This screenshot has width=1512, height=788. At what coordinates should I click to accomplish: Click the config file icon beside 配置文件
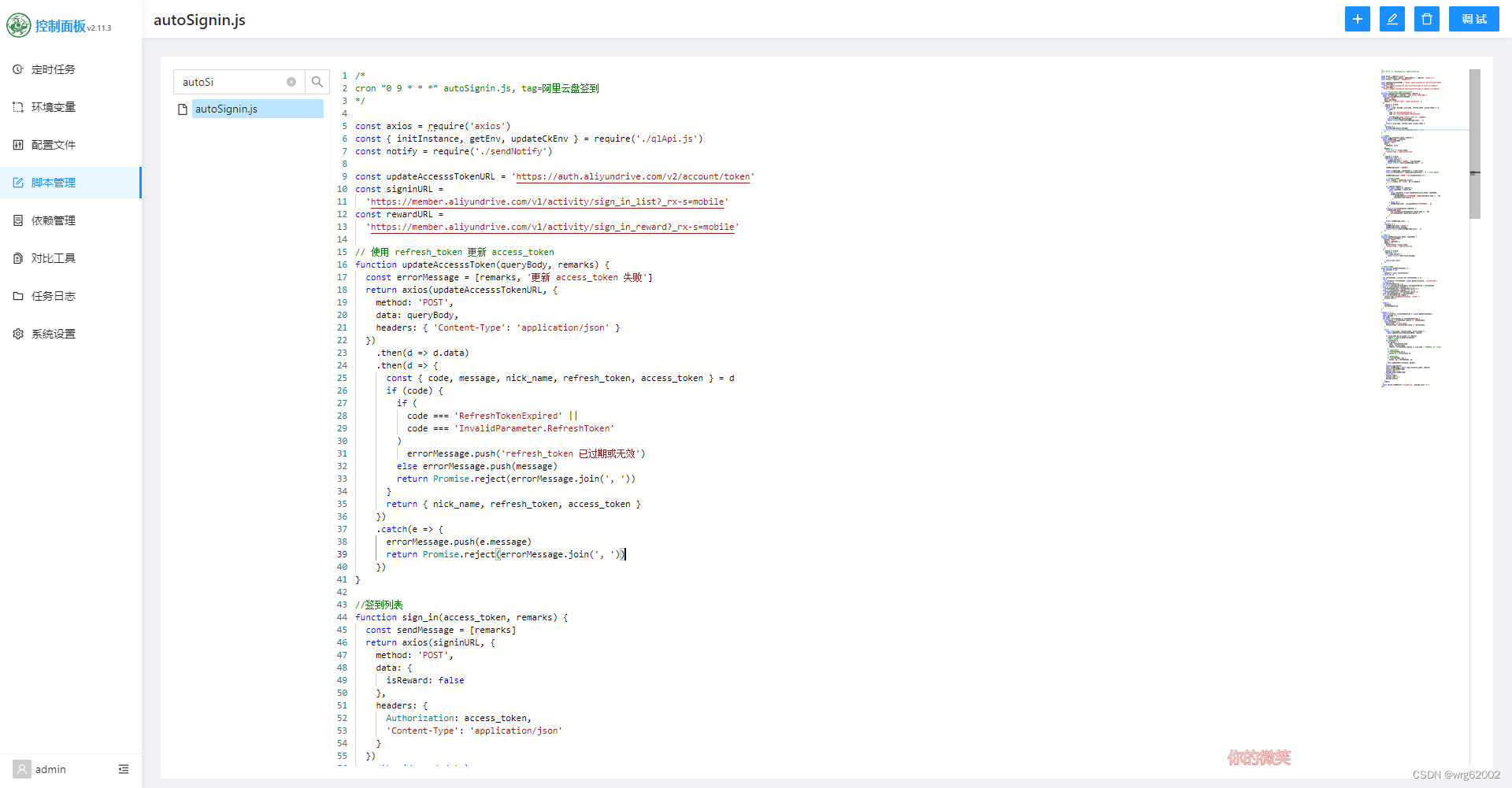click(x=18, y=145)
